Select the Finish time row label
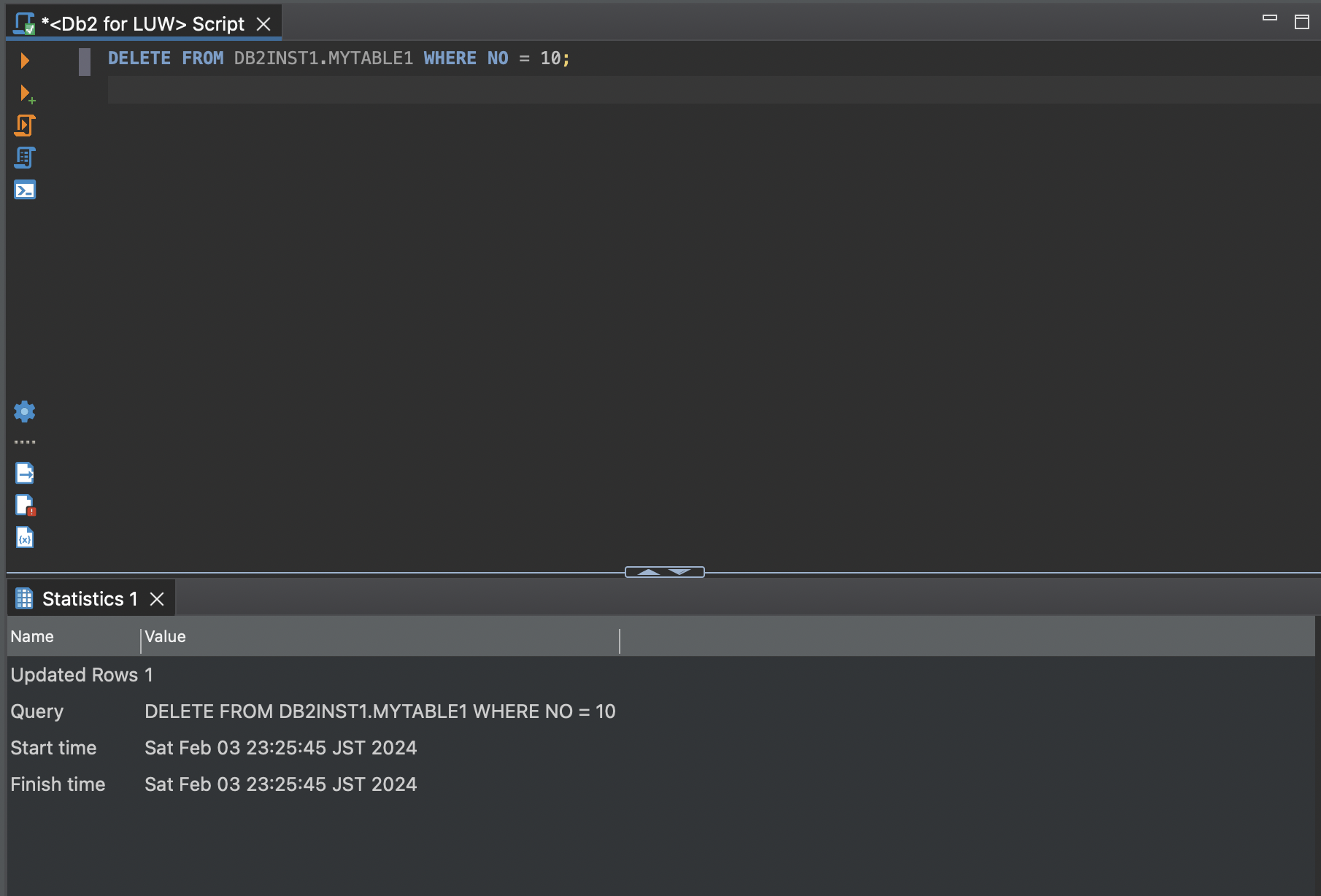Viewport: 1321px width, 896px height. click(58, 784)
